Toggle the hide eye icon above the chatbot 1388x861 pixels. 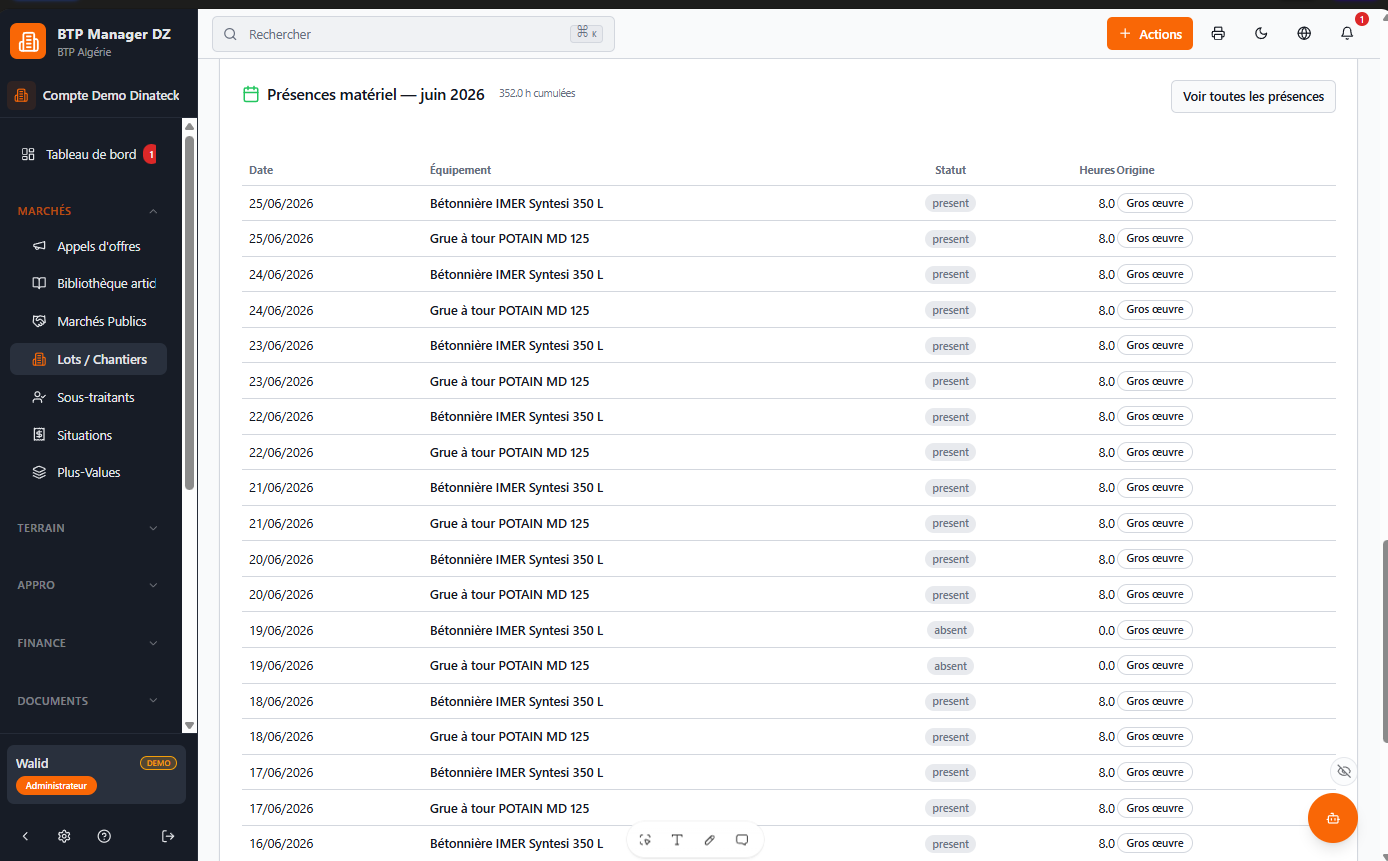coord(1344,771)
